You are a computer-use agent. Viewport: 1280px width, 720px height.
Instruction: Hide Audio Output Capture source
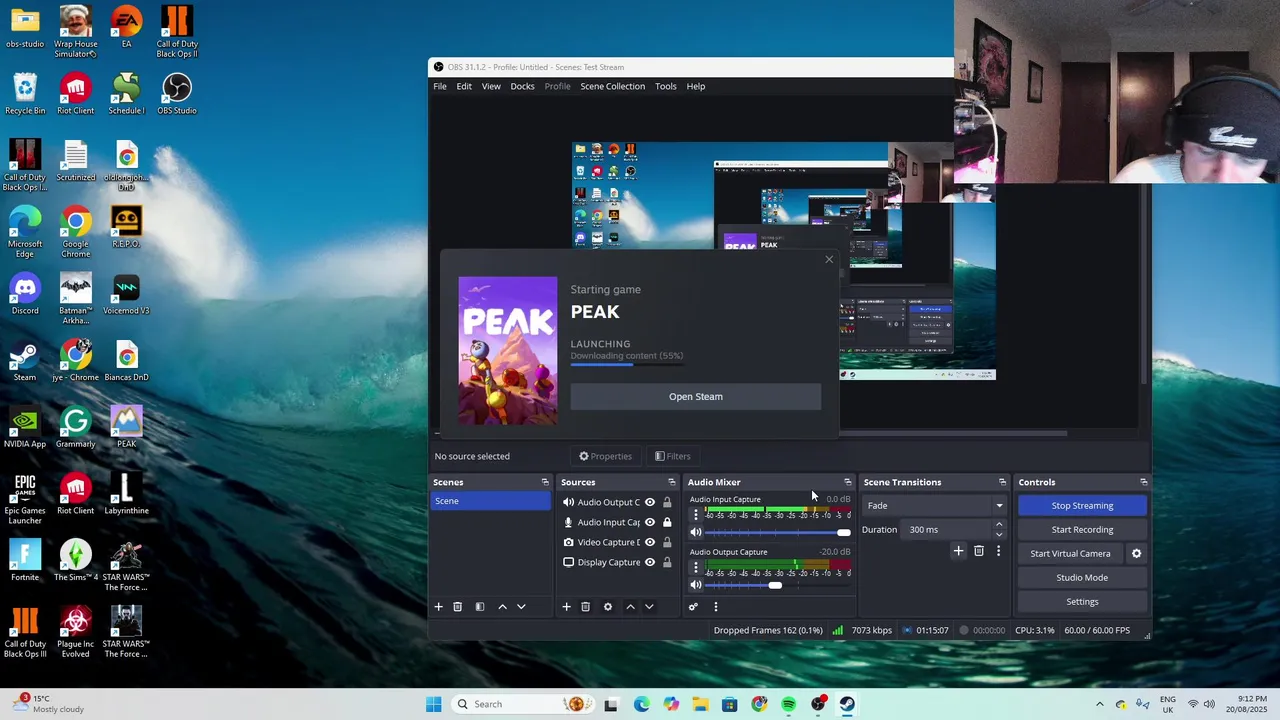coord(650,502)
